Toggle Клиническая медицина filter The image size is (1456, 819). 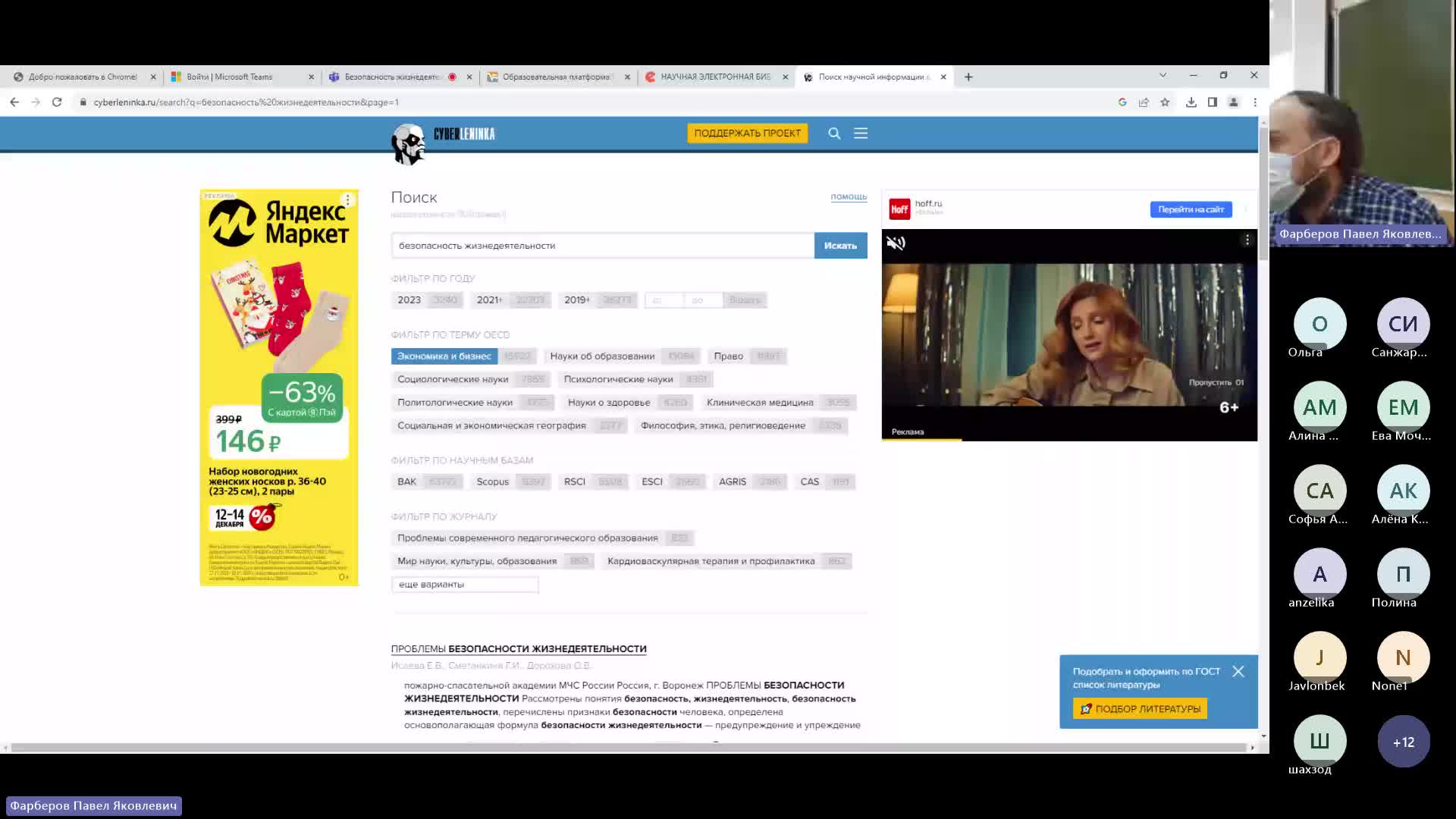(778, 403)
